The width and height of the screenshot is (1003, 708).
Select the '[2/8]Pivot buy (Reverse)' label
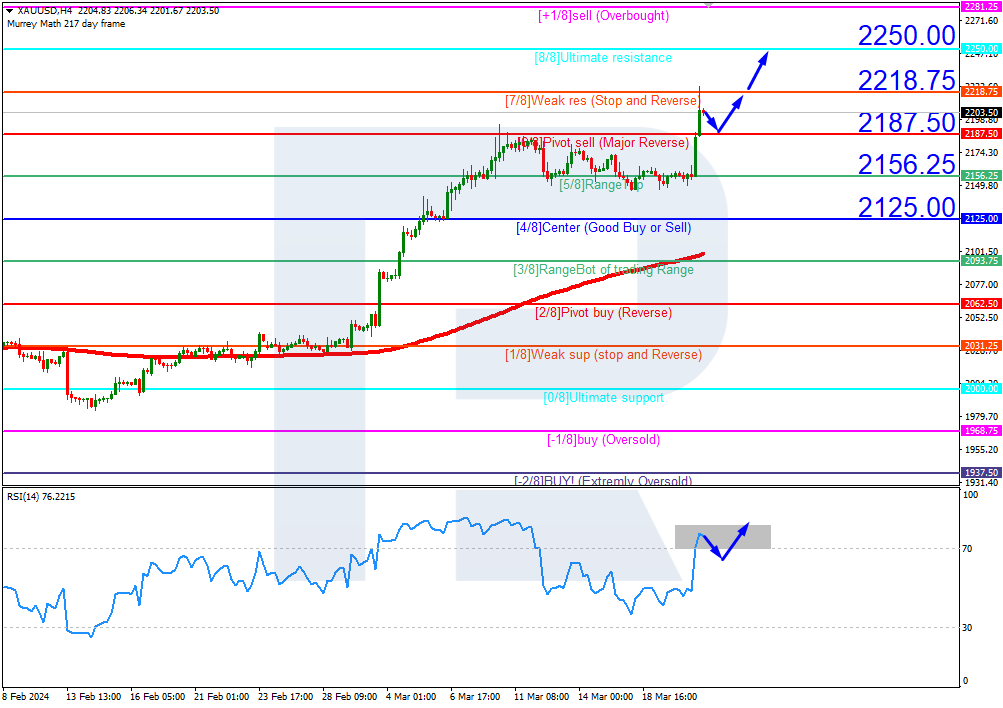pyautogui.click(x=603, y=313)
